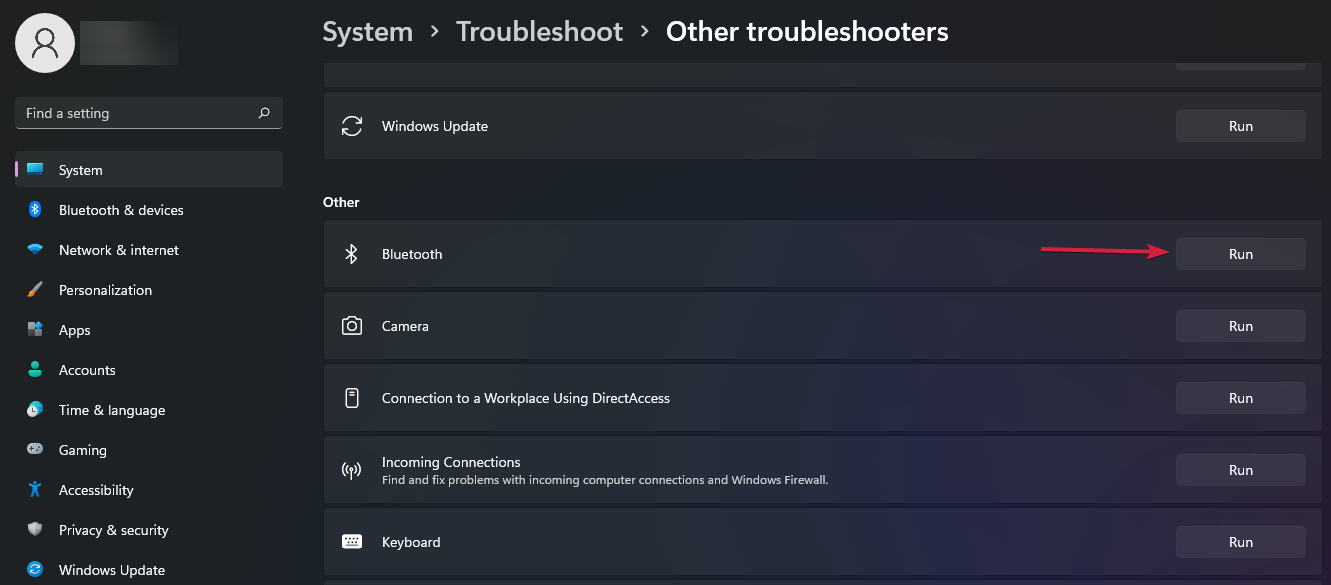Viewport: 1331px width, 585px height.
Task: Run the Camera troubleshooter
Action: pos(1240,325)
